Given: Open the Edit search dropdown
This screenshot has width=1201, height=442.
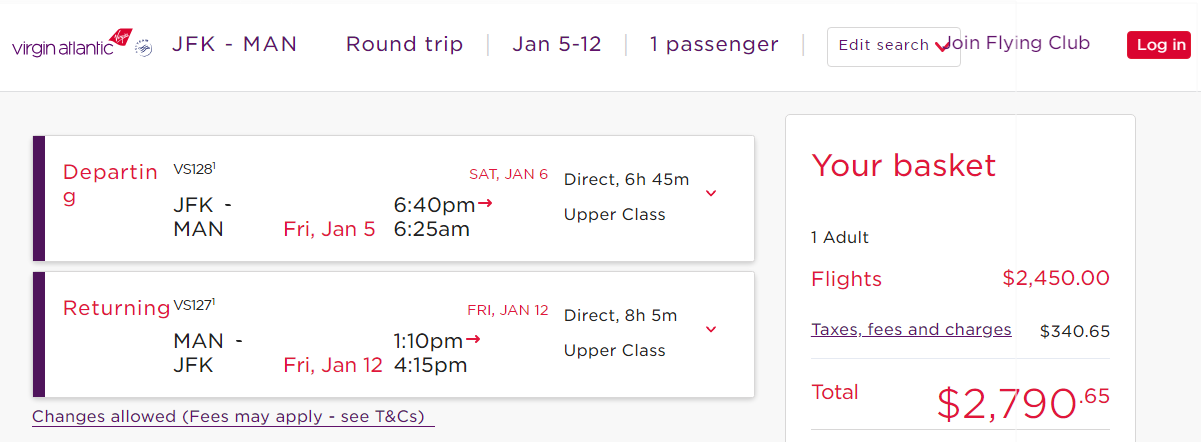Looking at the screenshot, I should (x=893, y=46).
